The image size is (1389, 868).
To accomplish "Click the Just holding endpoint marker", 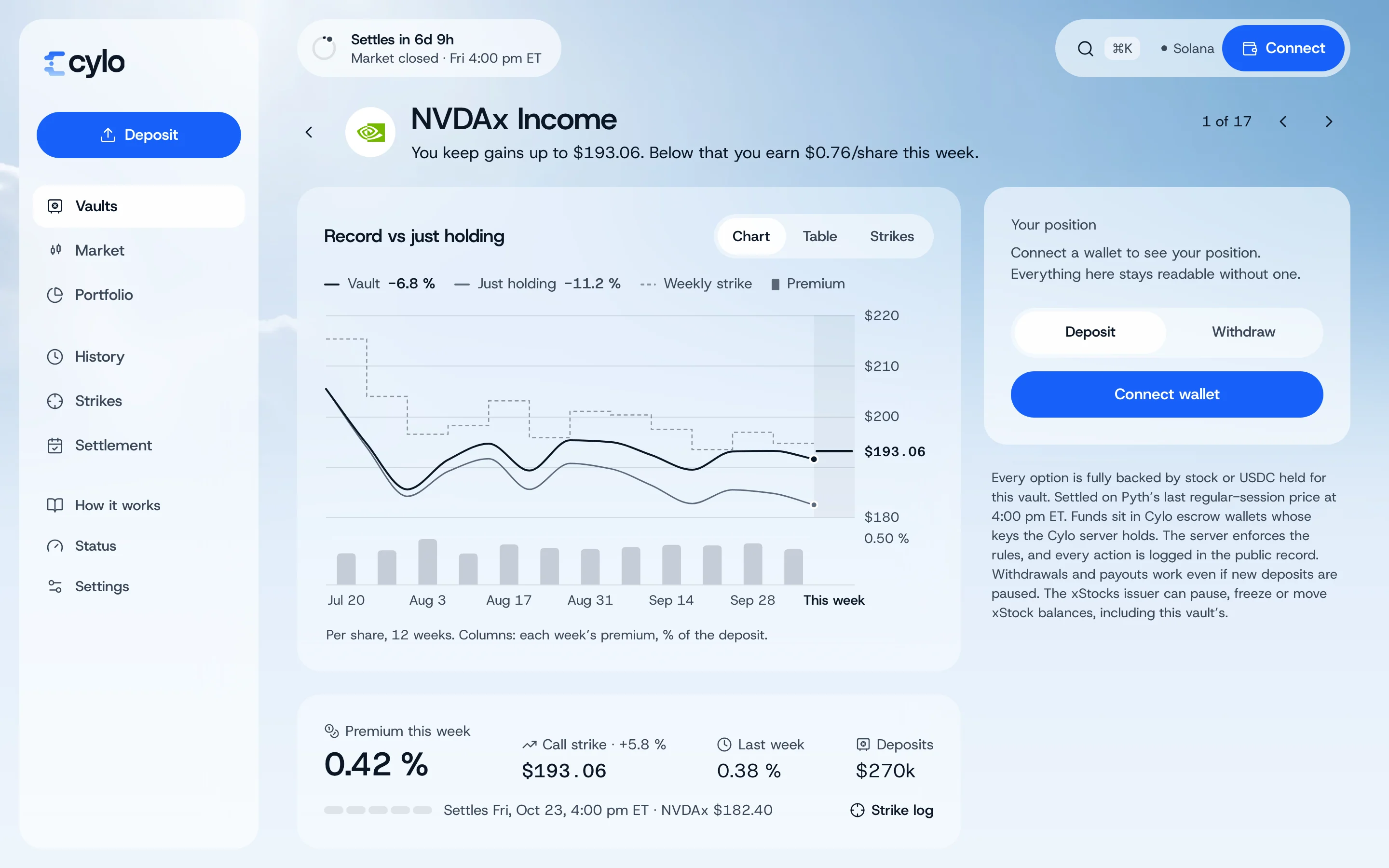I will 814,504.
